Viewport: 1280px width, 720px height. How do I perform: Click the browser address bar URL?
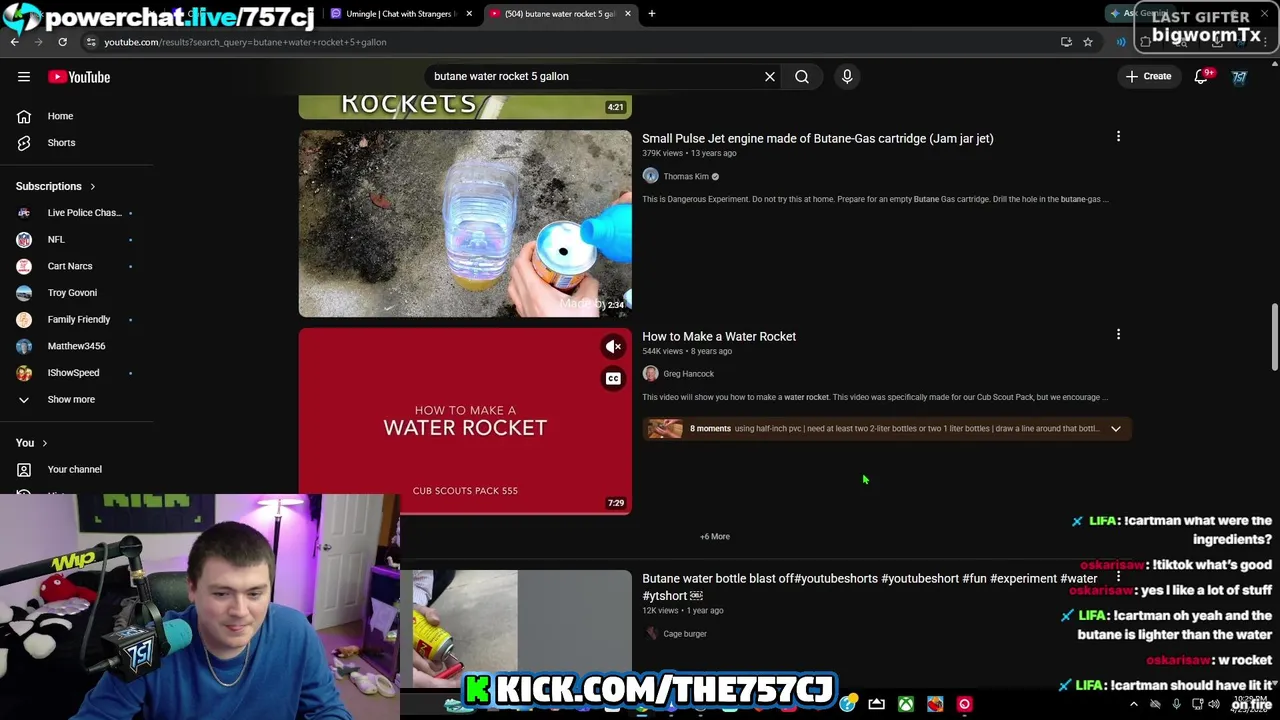pos(245,42)
